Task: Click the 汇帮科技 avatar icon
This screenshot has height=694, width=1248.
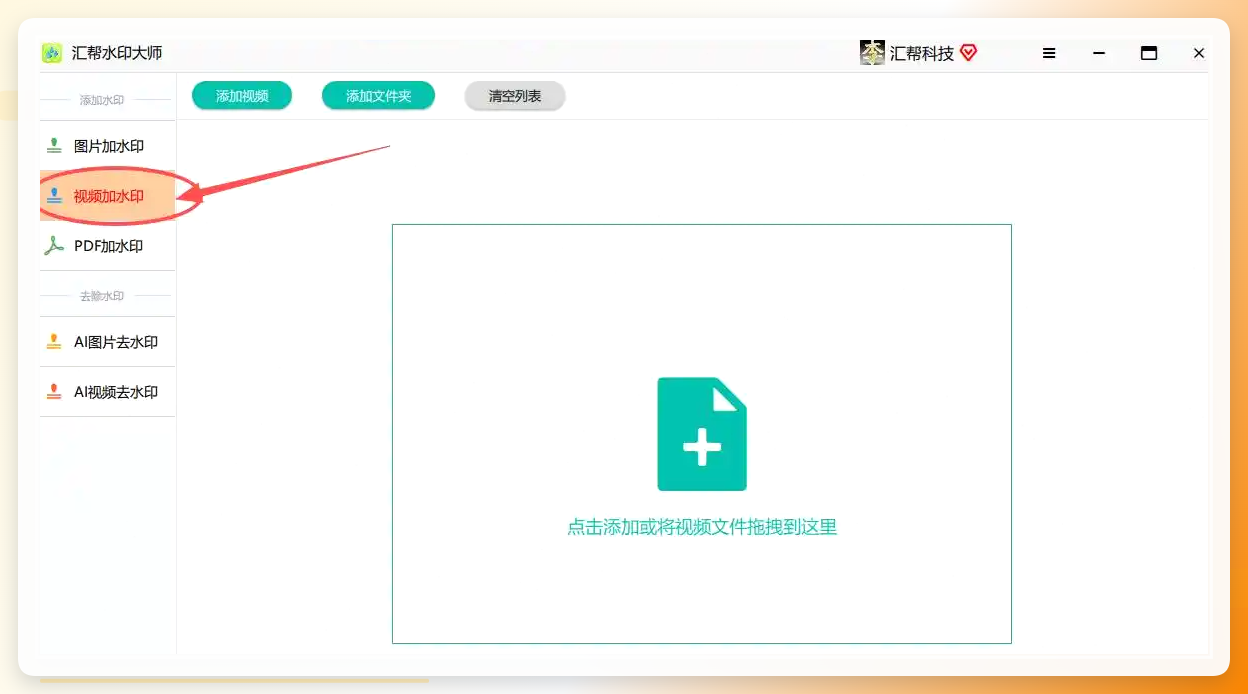Action: 872,53
